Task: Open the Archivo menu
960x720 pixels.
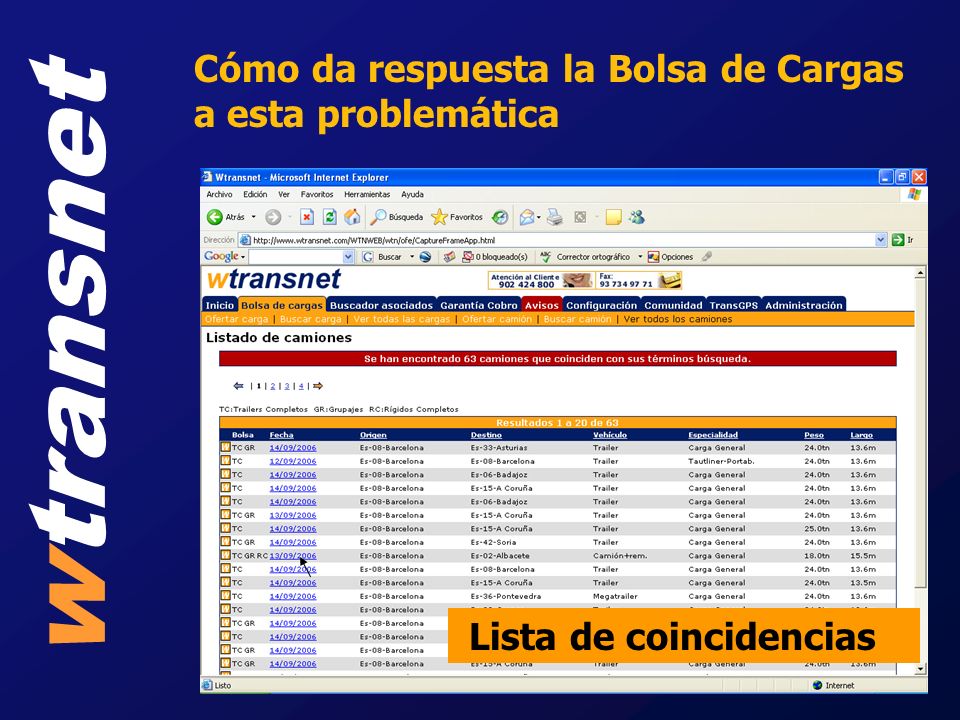Action: click(219, 194)
